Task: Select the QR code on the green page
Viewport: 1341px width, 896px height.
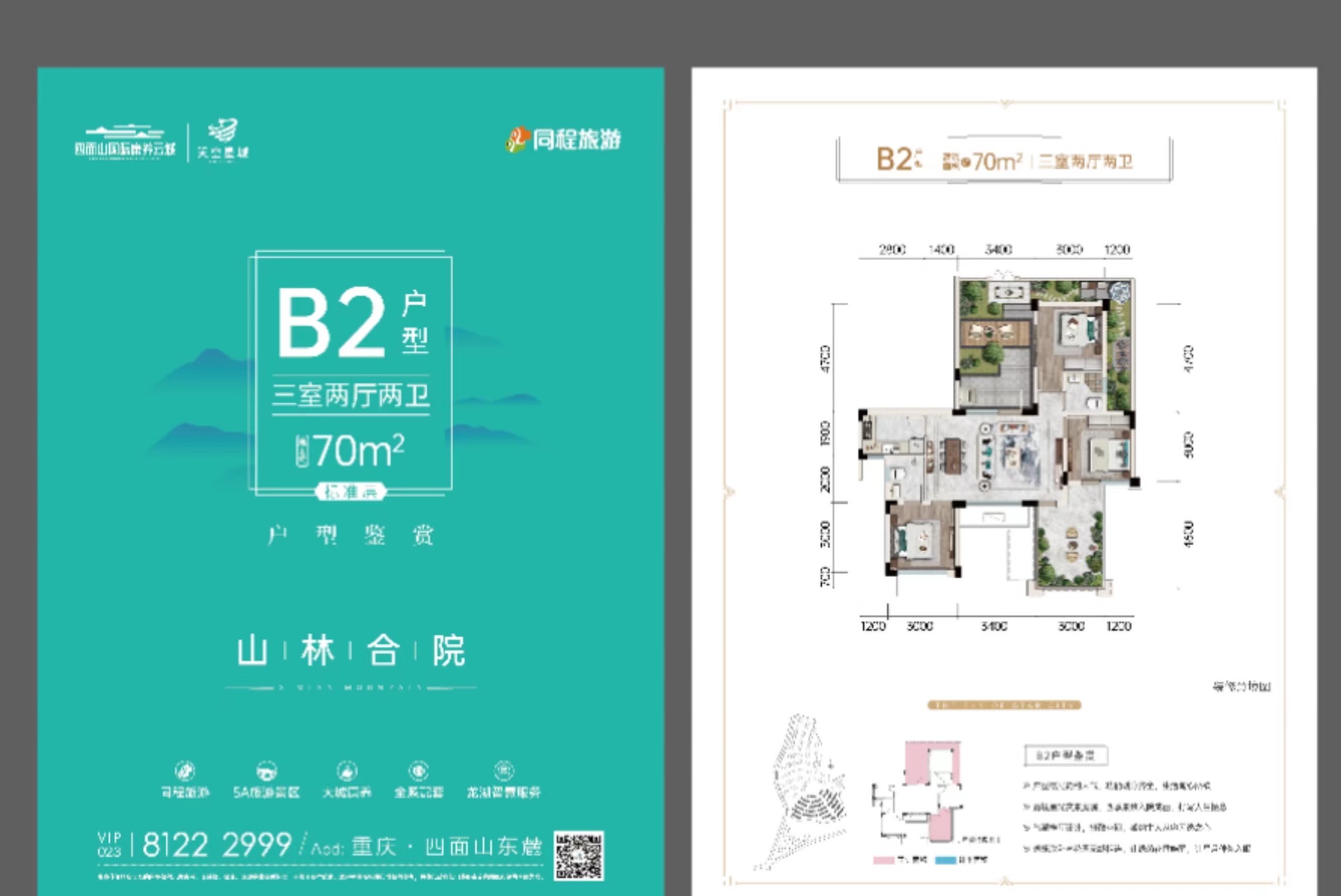Action: 579,856
